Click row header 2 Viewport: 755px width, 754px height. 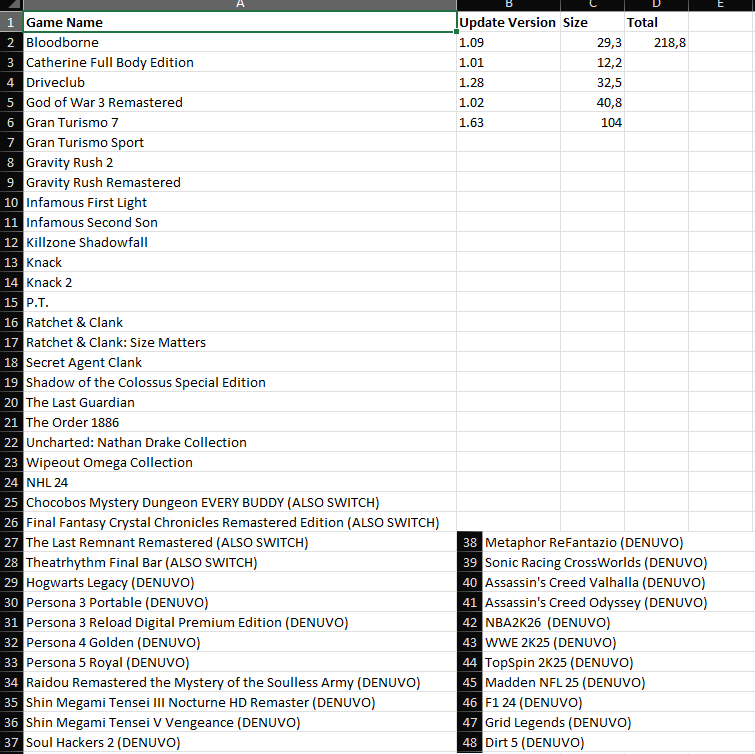pyautogui.click(x=11, y=42)
